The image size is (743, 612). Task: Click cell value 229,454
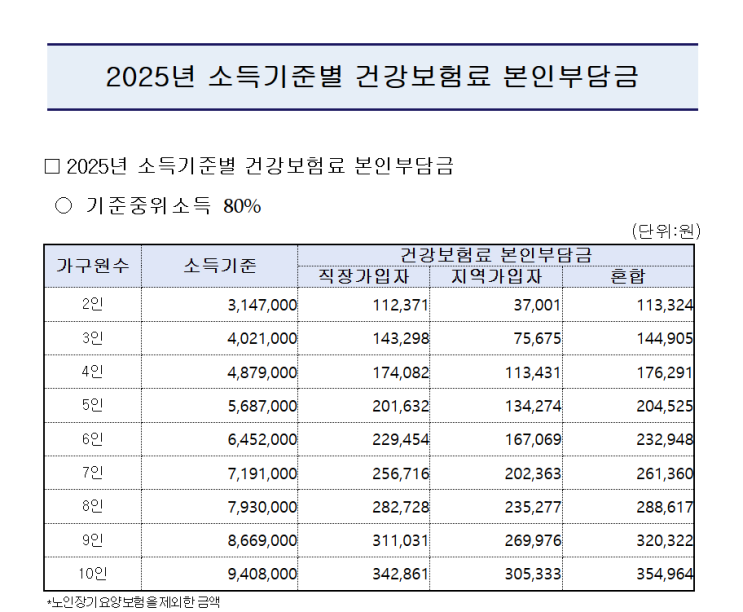[400, 440]
